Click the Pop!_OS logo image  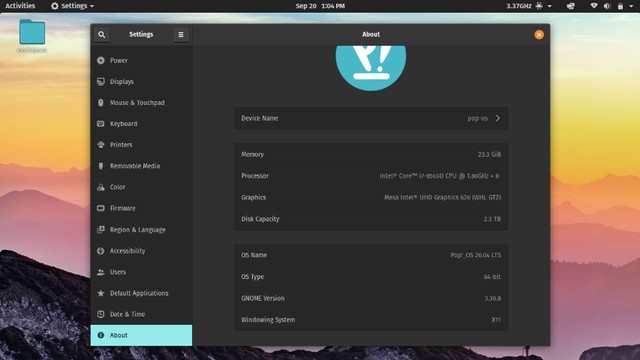pyautogui.click(x=371, y=68)
